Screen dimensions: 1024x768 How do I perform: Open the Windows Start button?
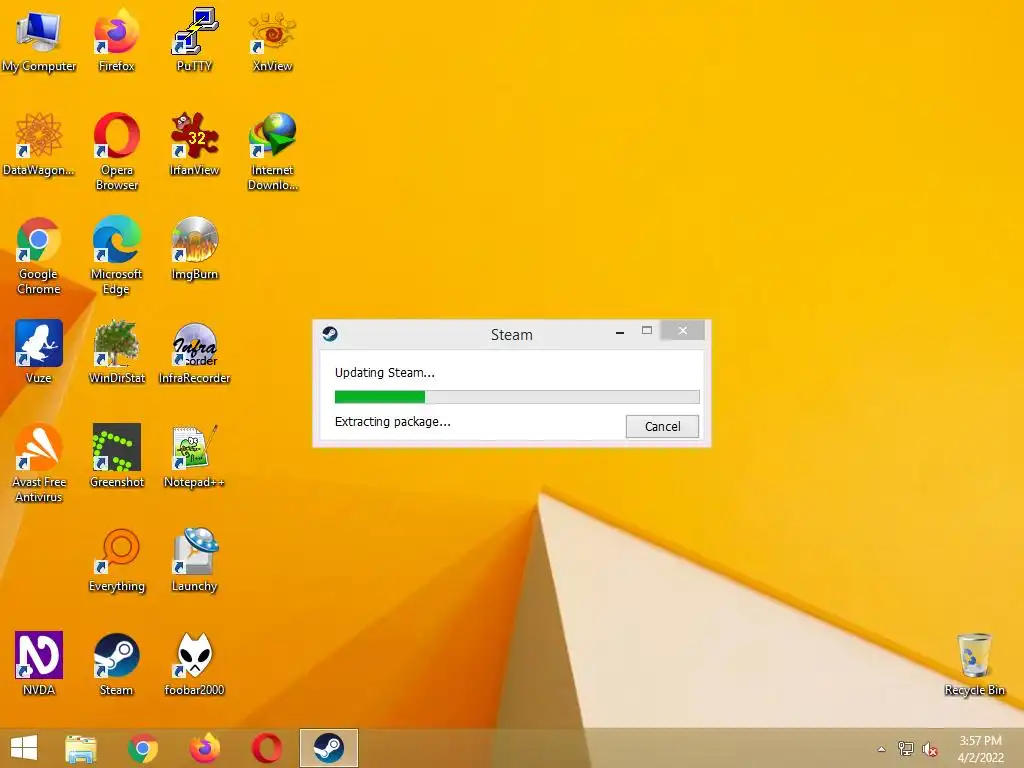[24, 748]
